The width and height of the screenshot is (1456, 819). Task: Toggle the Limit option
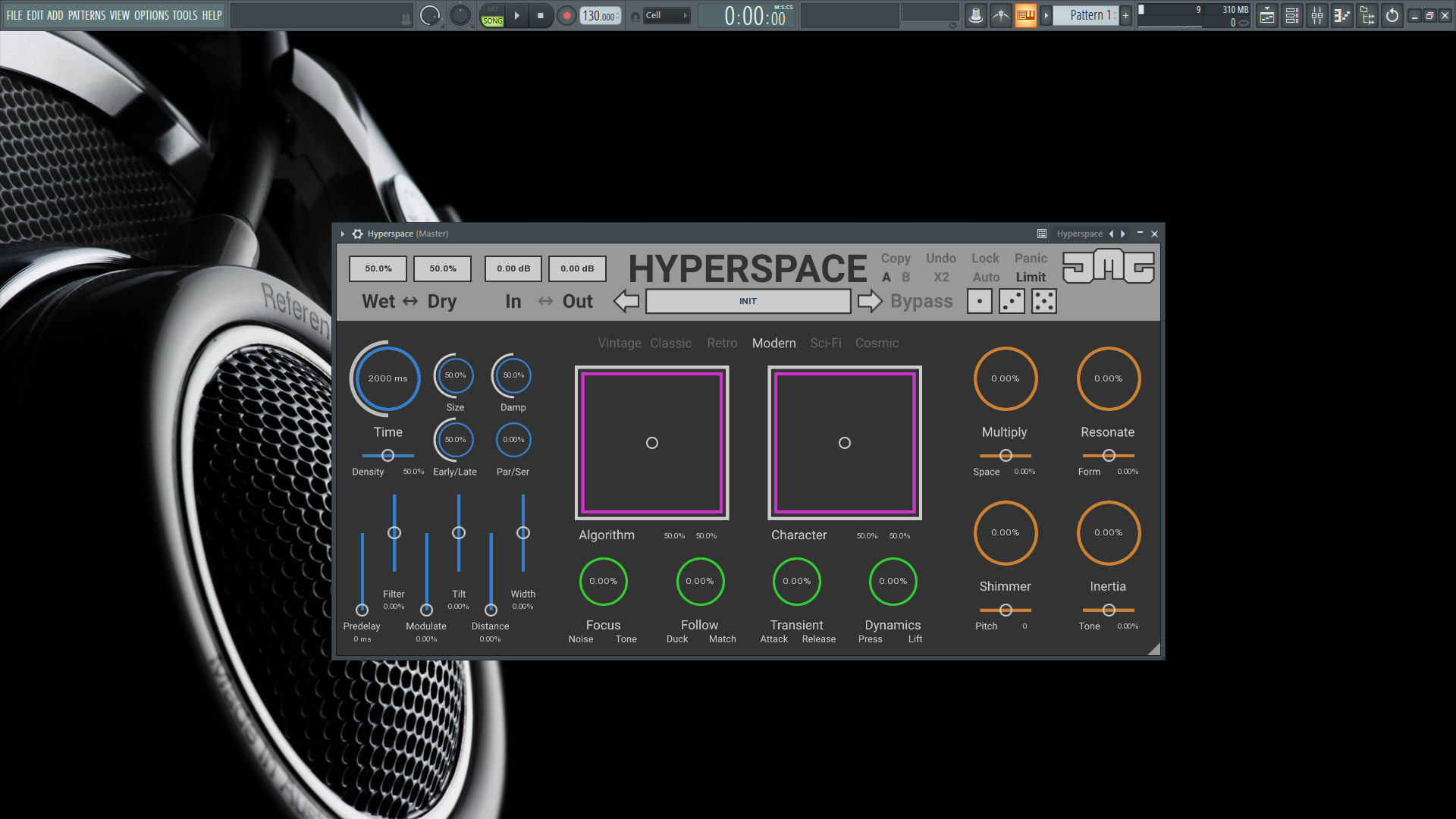tap(1031, 278)
